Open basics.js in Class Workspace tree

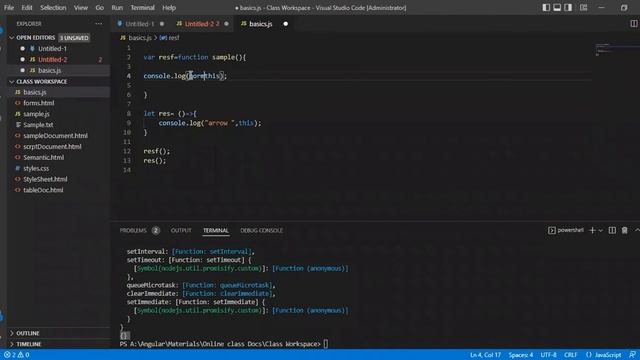click(x=35, y=92)
